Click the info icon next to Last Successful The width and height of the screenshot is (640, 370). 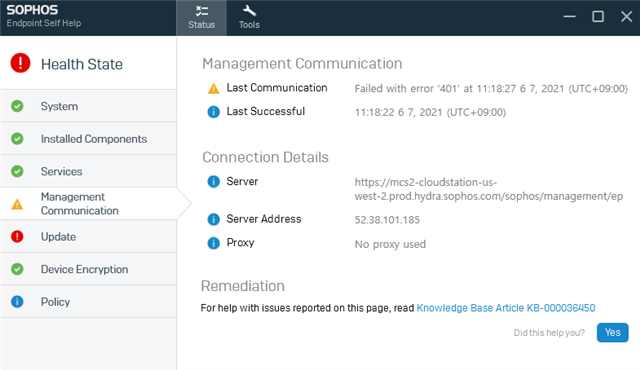pyautogui.click(x=213, y=112)
